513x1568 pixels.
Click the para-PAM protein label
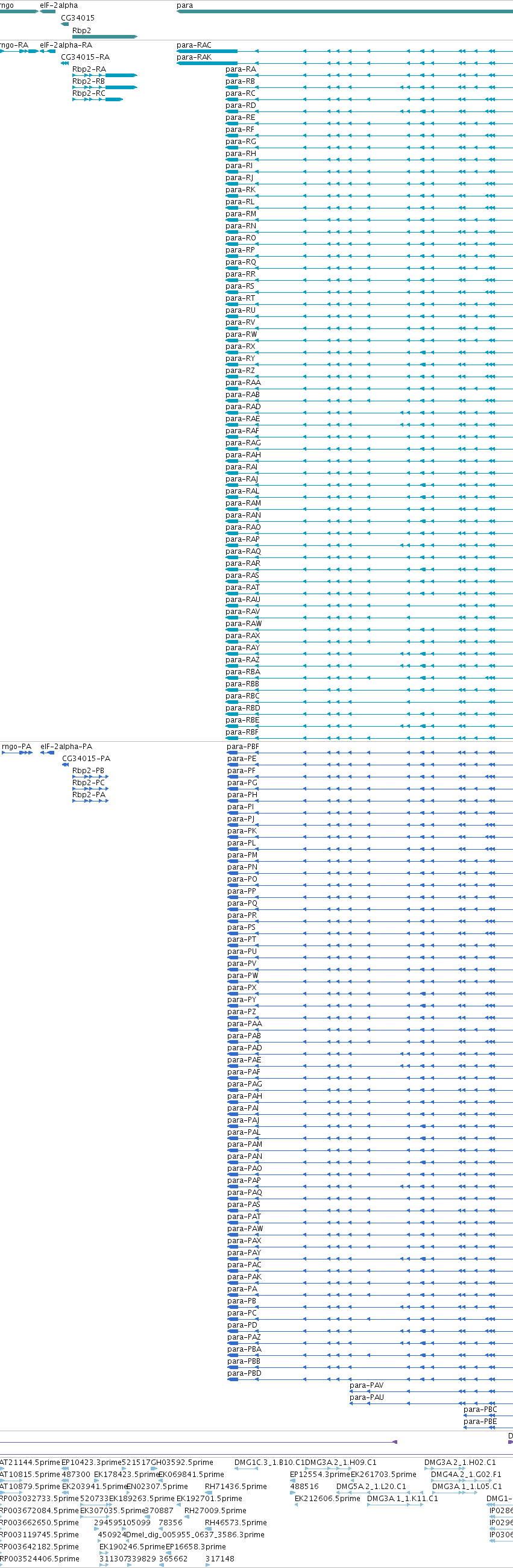coord(245,1144)
